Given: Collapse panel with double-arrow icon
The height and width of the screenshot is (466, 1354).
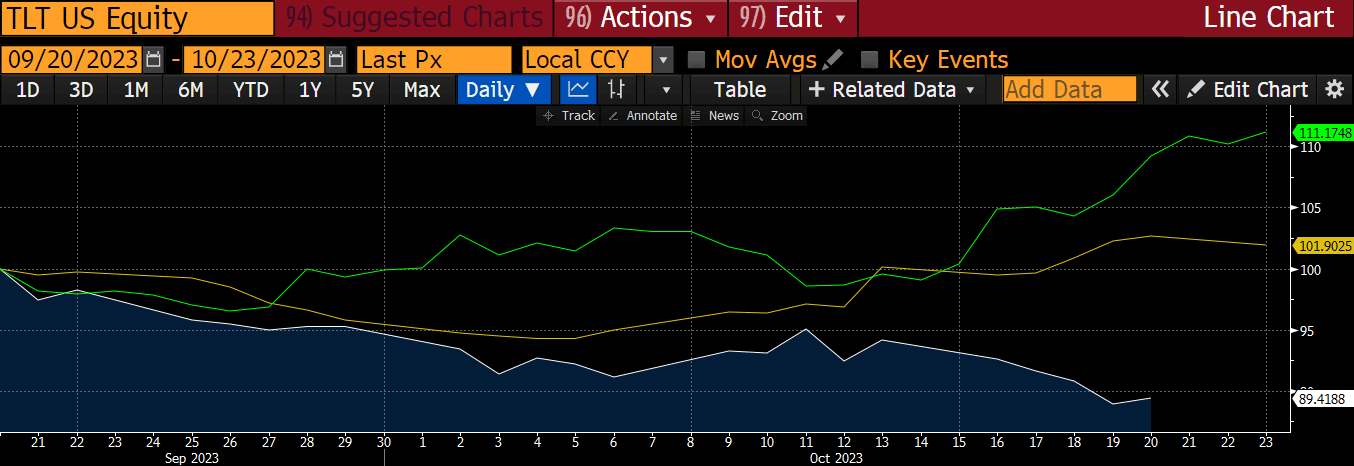Looking at the screenshot, I should pyautogui.click(x=1159, y=89).
